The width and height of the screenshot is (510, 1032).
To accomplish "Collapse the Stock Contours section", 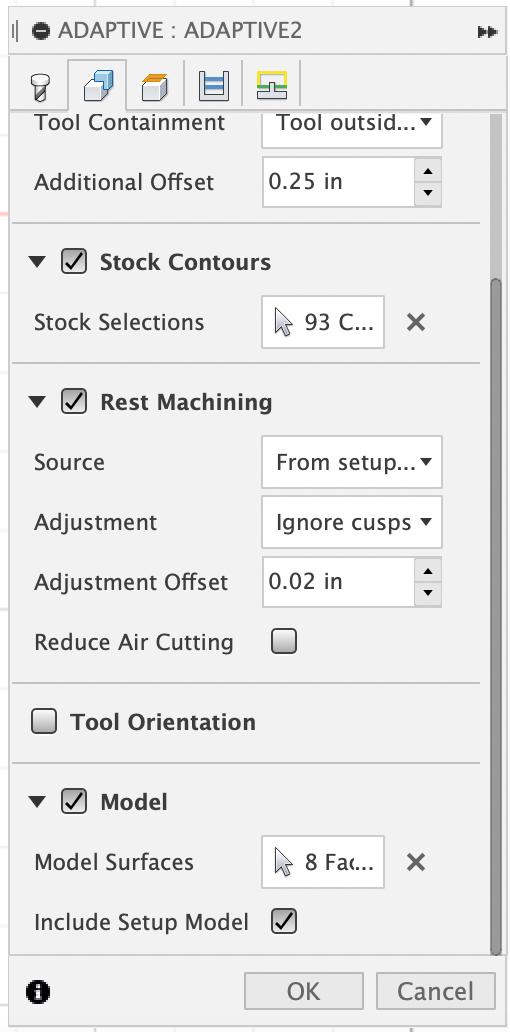I will [38, 262].
